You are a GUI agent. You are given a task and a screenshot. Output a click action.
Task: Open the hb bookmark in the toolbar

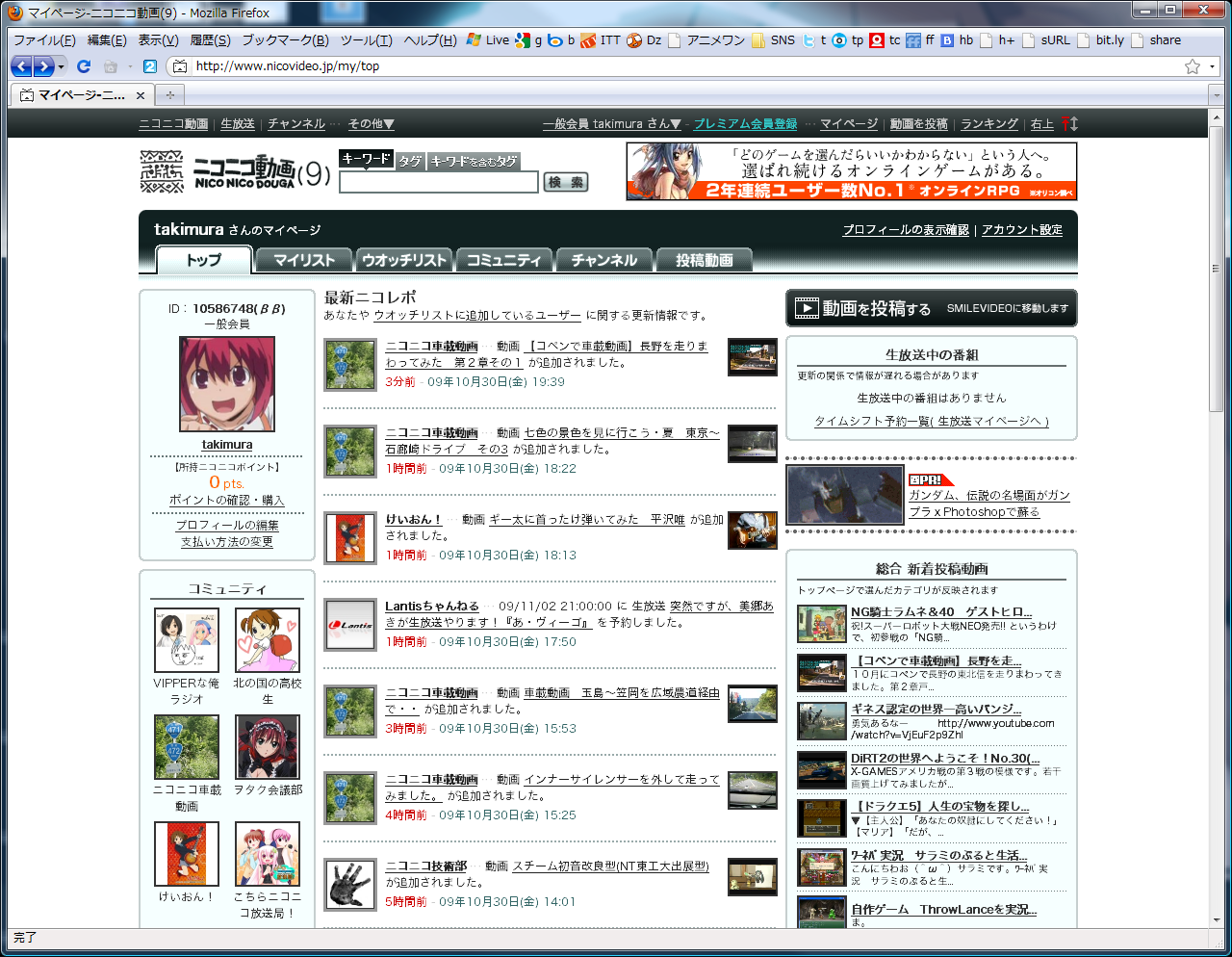point(957,40)
